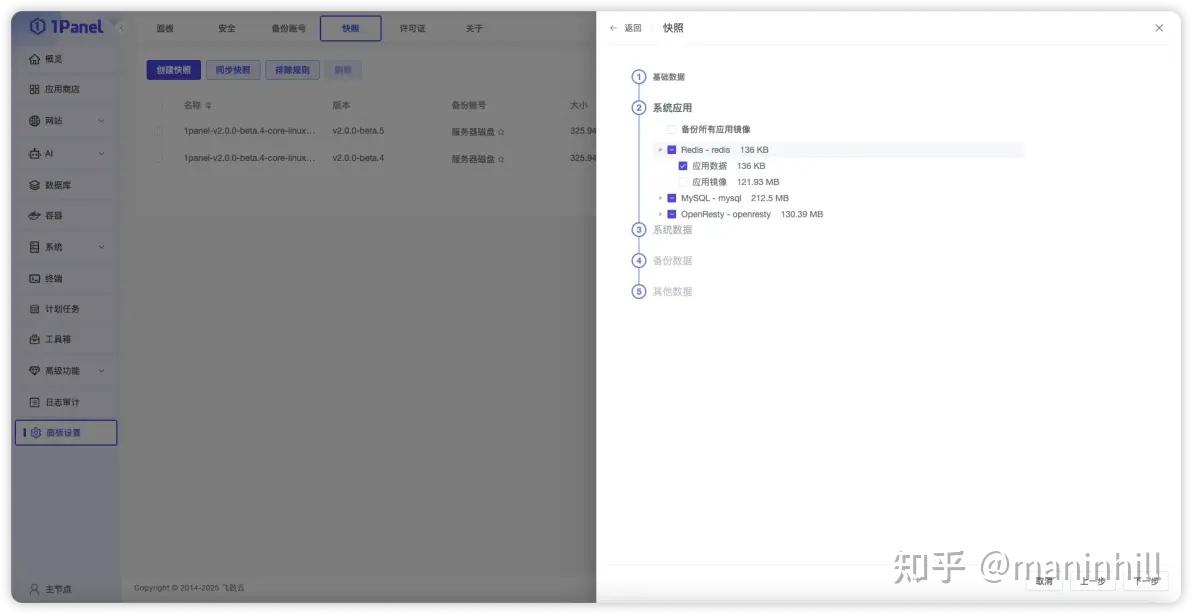Go to step 3 系统数据
The width and height of the screenshot is (1192, 614).
pyautogui.click(x=662, y=230)
